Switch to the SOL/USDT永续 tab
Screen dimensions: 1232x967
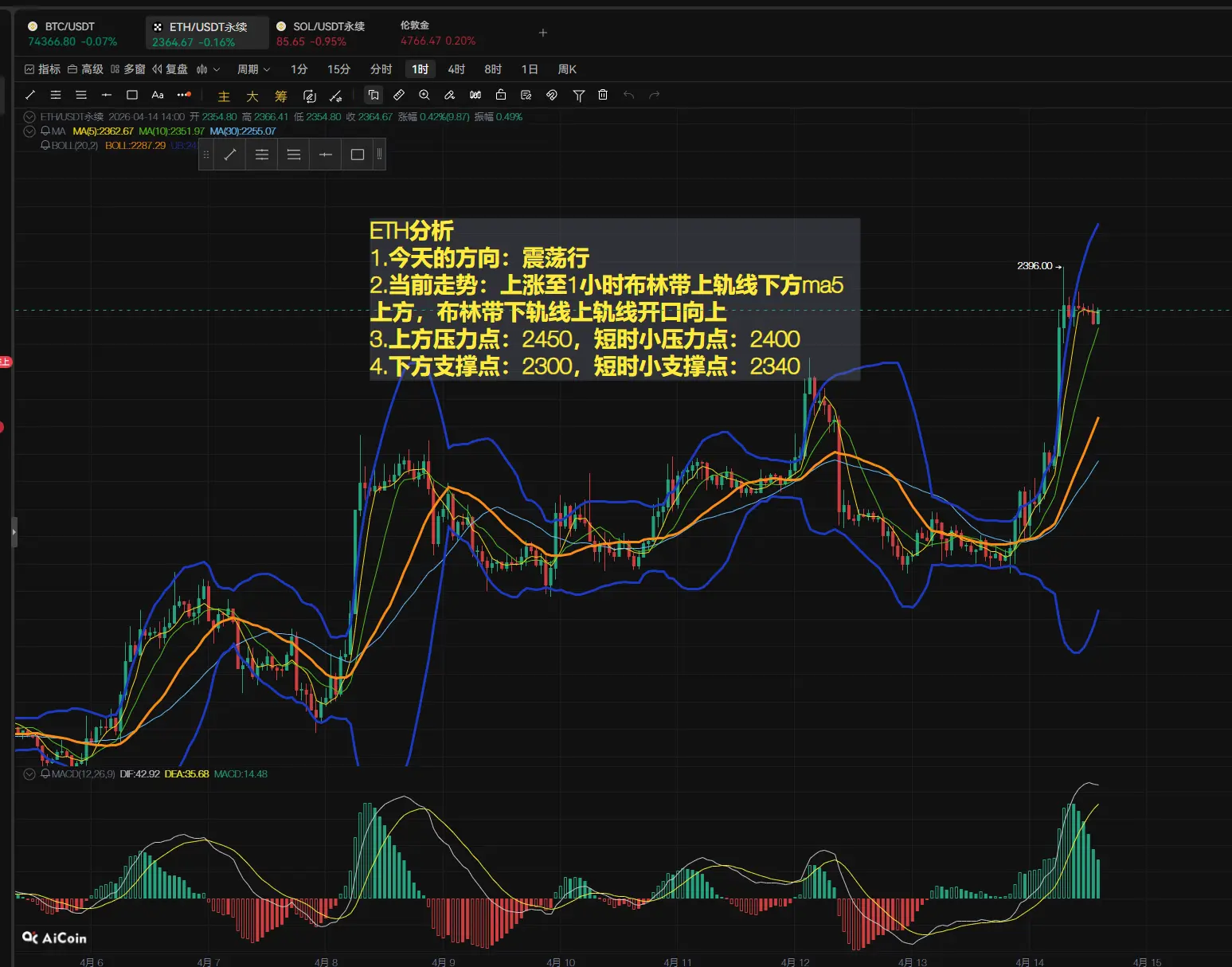(x=320, y=33)
